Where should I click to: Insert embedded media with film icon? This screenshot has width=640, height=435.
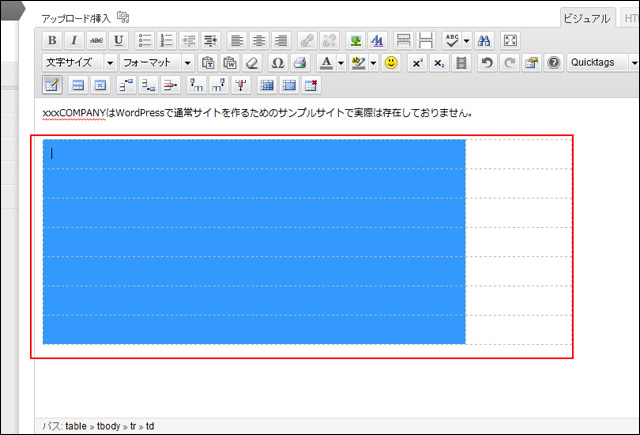[x=461, y=63]
